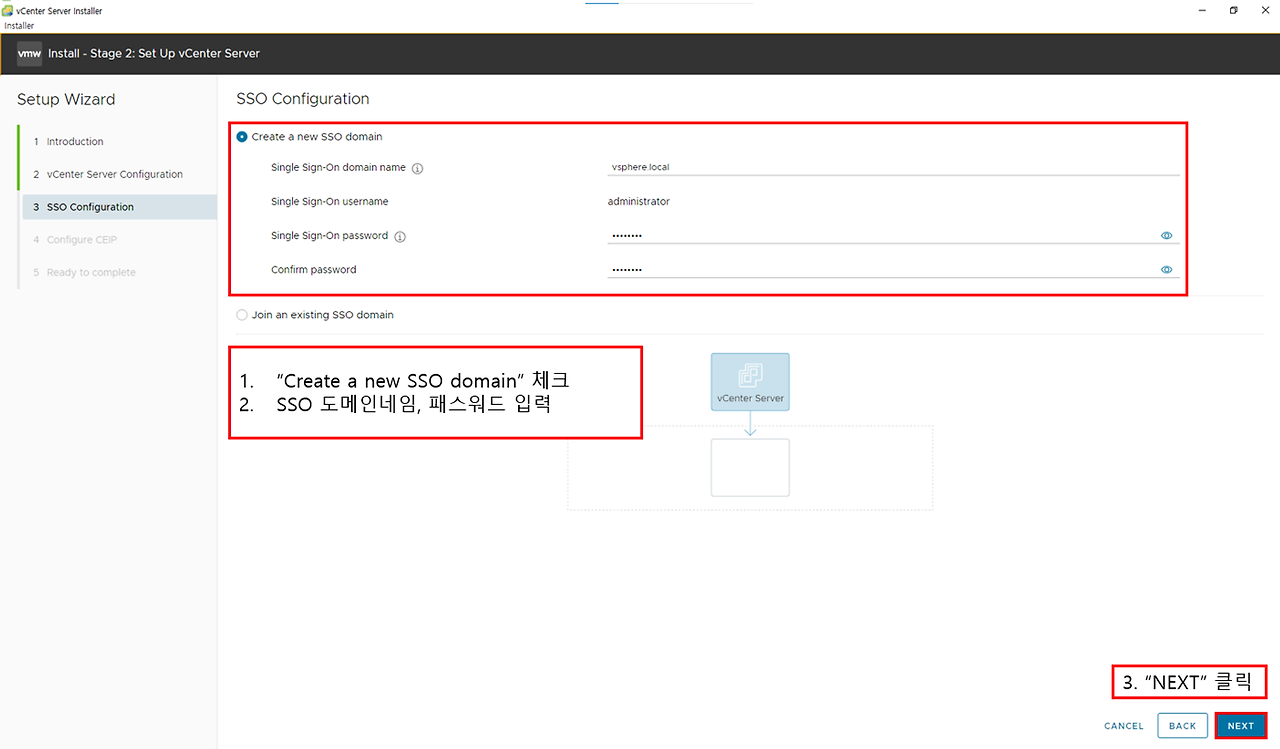Click the Confirm password label
This screenshot has width=1280, height=749.
coord(314,270)
